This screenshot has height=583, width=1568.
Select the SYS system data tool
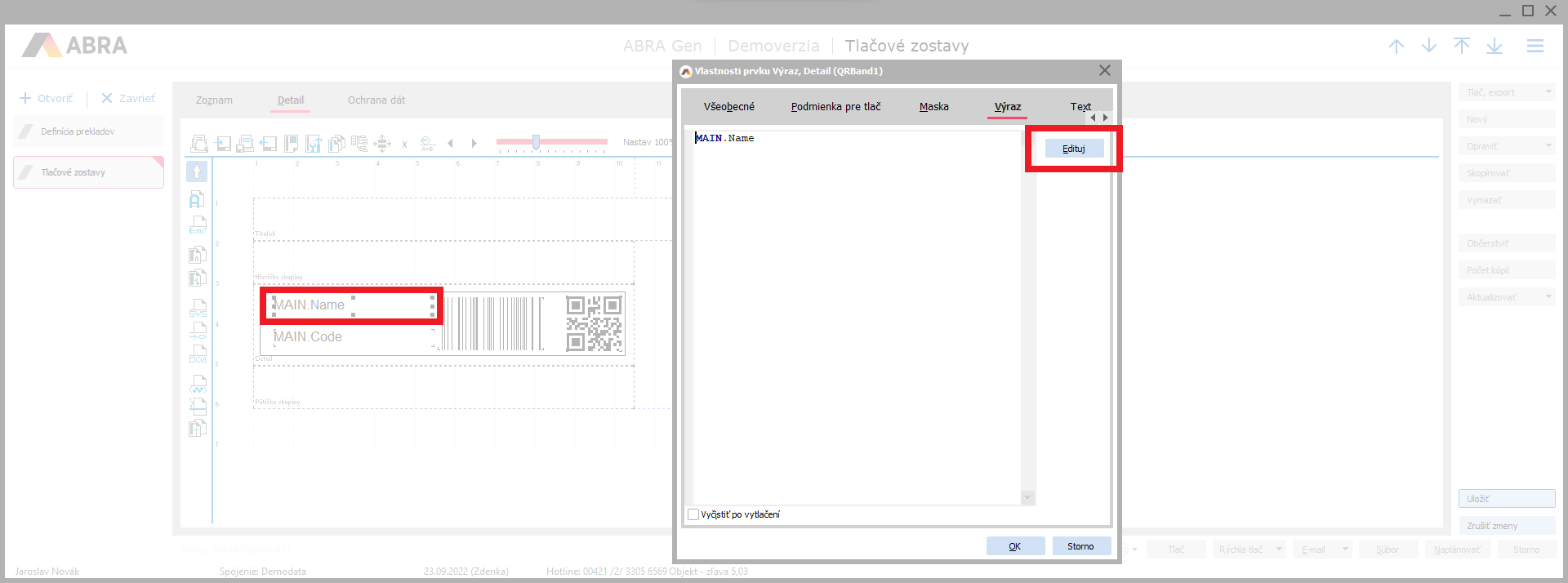tap(198, 308)
